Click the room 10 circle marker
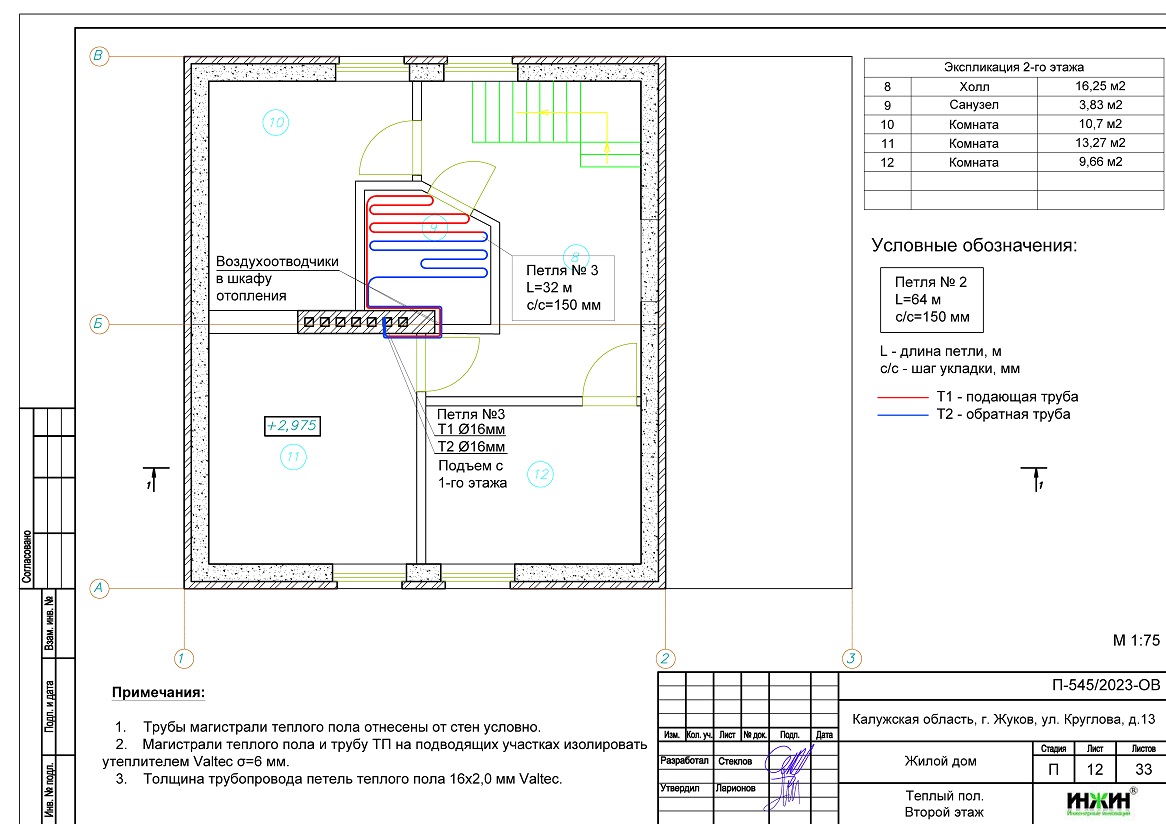Screen dimensions: 1166x824 pyautogui.click(x=276, y=123)
